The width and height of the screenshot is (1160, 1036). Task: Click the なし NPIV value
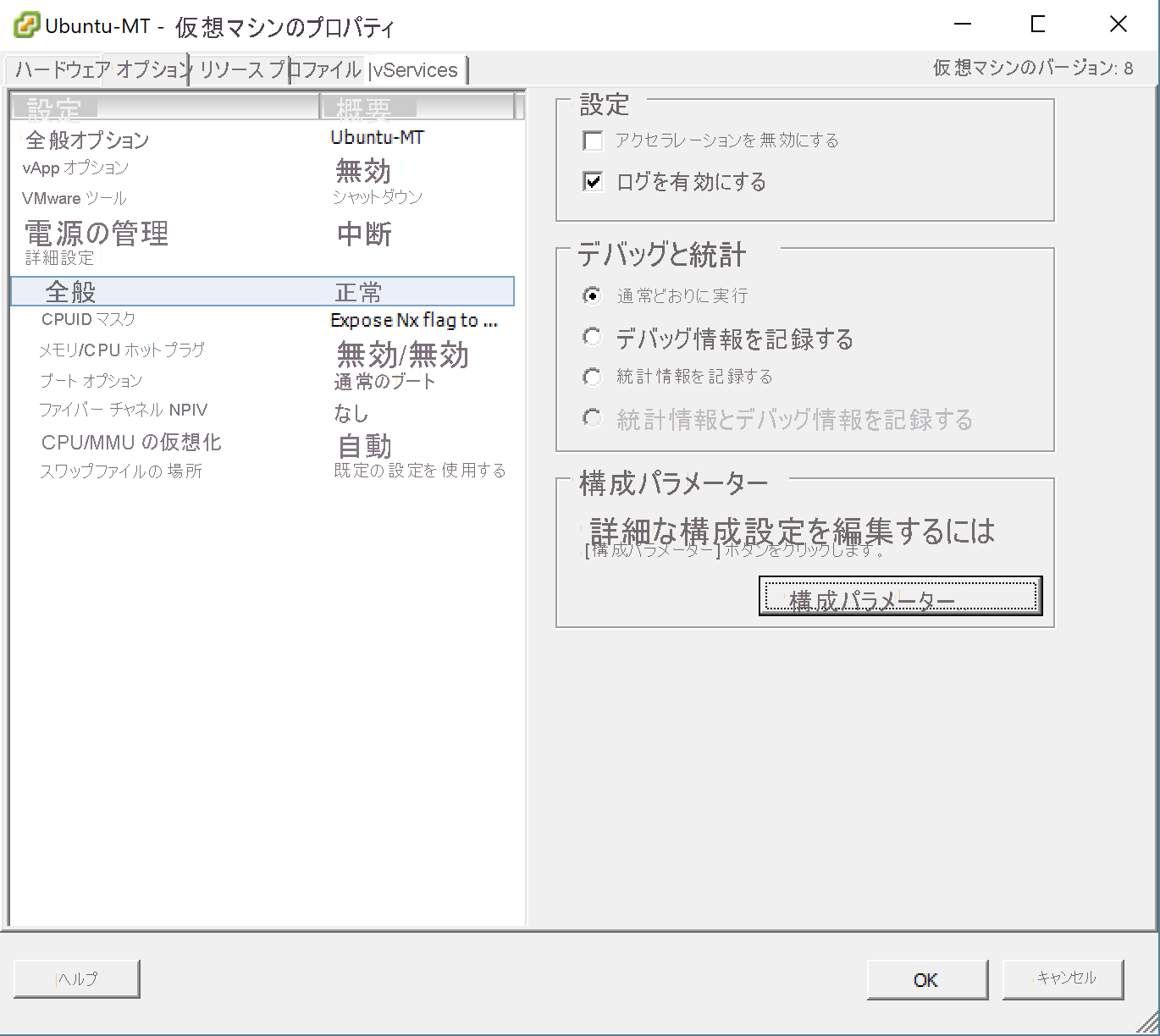(351, 413)
